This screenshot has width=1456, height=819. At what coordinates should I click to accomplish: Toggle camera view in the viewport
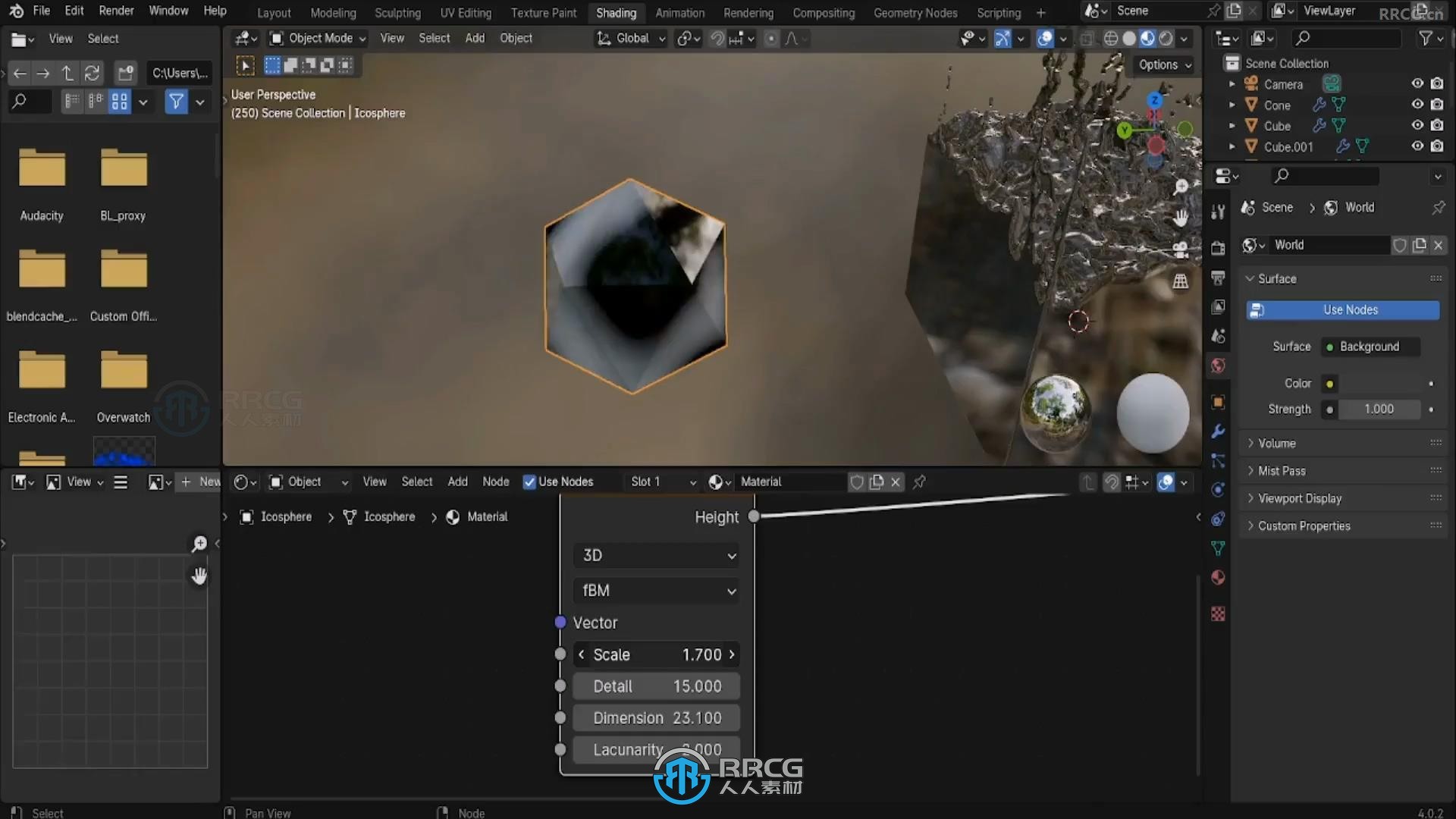1181,249
